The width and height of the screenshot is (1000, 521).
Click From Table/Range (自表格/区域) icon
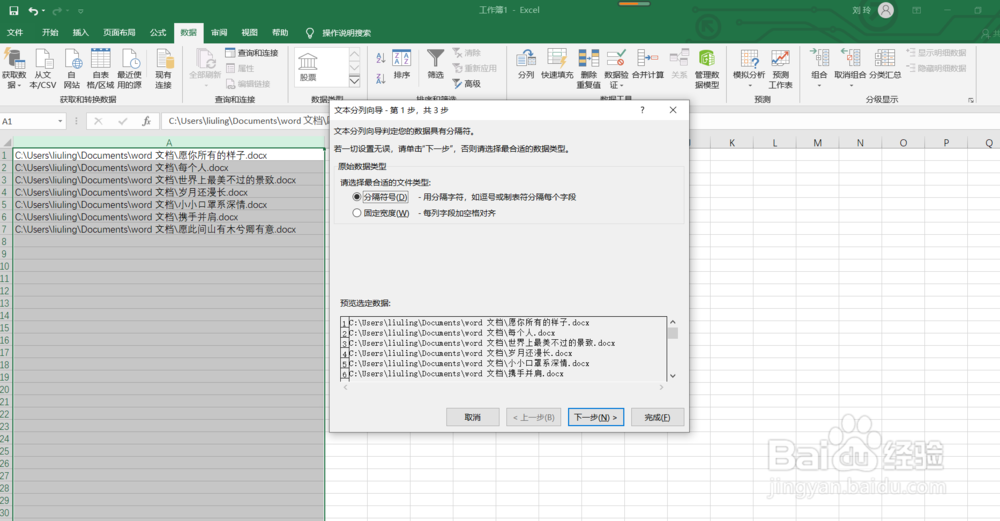101,69
